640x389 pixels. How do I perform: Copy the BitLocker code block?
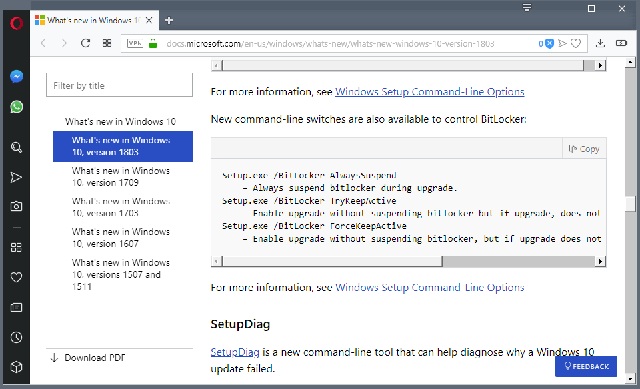pos(584,149)
